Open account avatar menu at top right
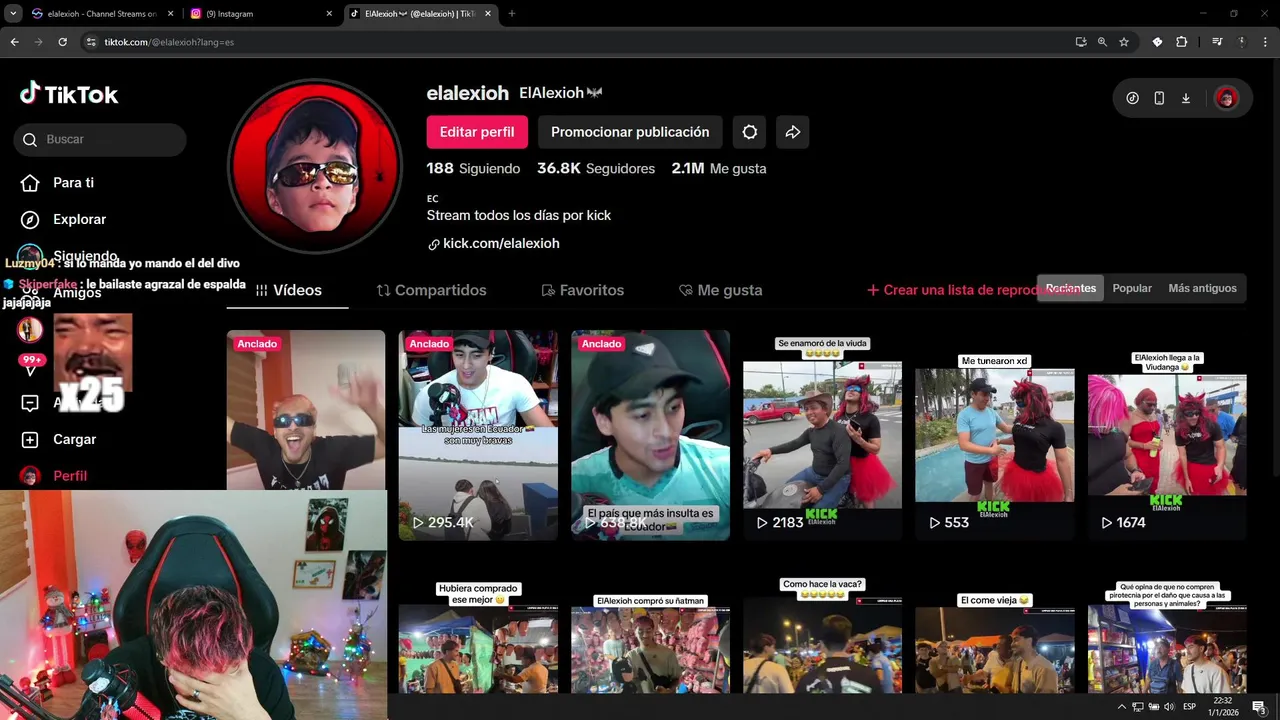This screenshot has width=1280, height=720. [x=1226, y=98]
